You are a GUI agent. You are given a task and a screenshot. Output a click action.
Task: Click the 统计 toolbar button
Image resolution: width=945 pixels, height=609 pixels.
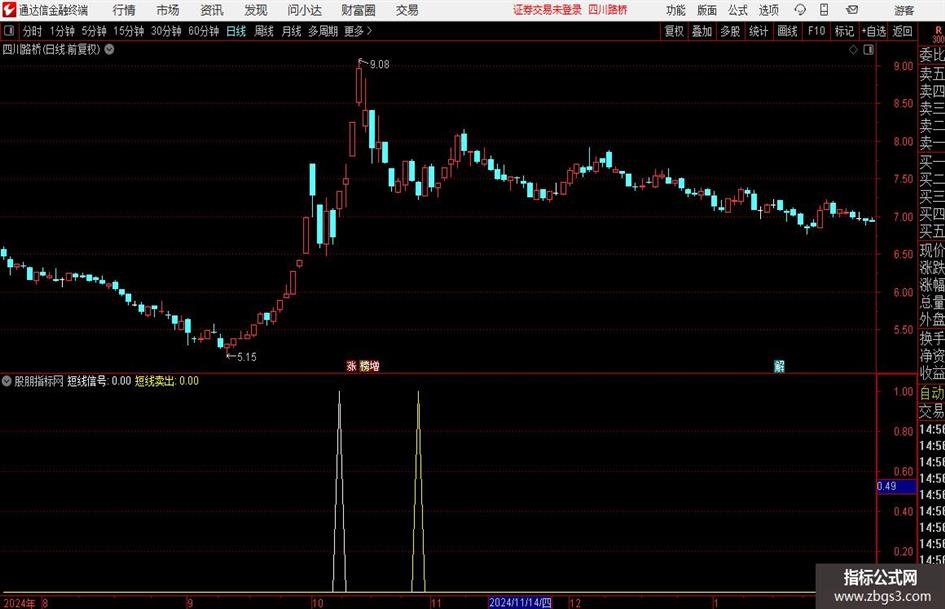(x=759, y=31)
